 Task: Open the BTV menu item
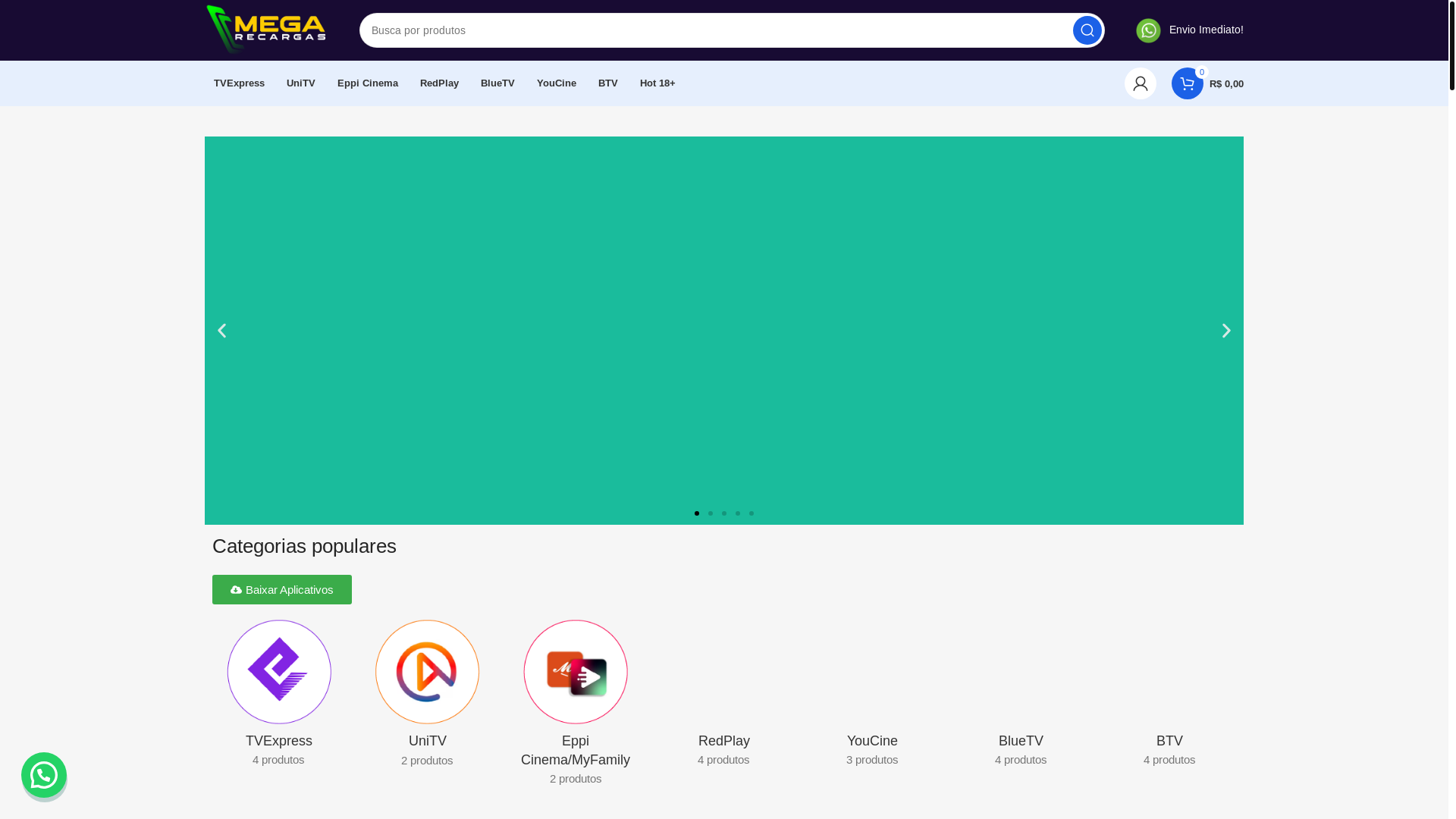coord(608,83)
